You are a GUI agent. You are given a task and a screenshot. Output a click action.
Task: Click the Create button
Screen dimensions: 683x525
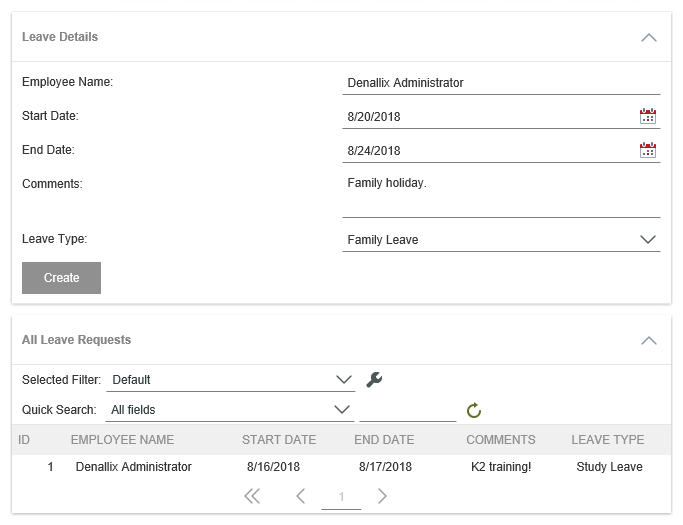[x=61, y=278]
